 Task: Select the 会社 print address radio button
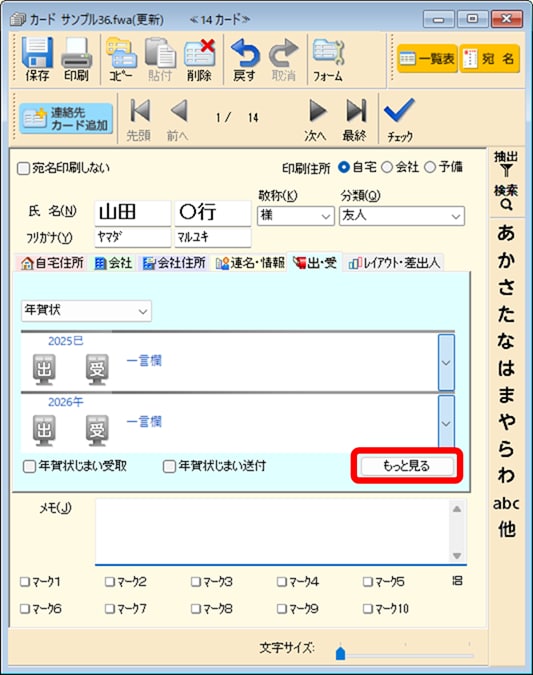(x=387, y=167)
